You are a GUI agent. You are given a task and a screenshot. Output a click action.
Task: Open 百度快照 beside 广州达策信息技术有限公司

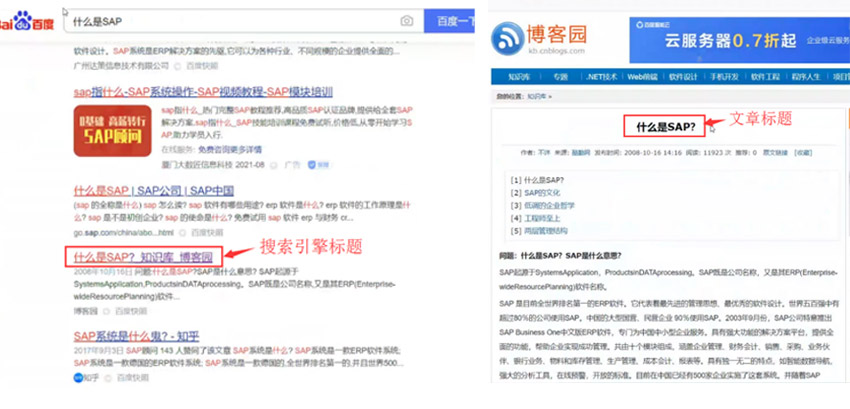point(202,66)
